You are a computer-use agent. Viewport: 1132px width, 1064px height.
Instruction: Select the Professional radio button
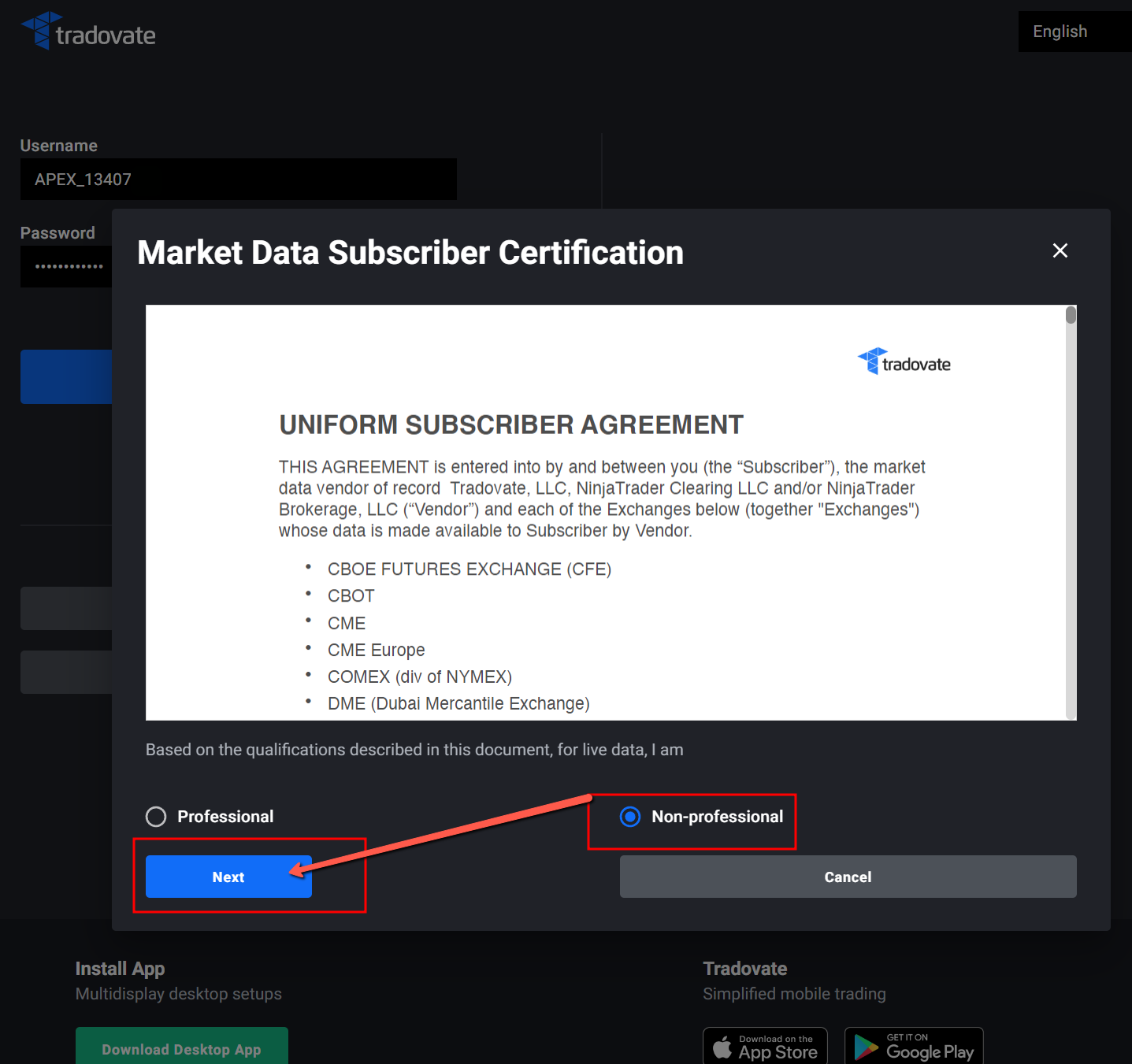coord(156,817)
